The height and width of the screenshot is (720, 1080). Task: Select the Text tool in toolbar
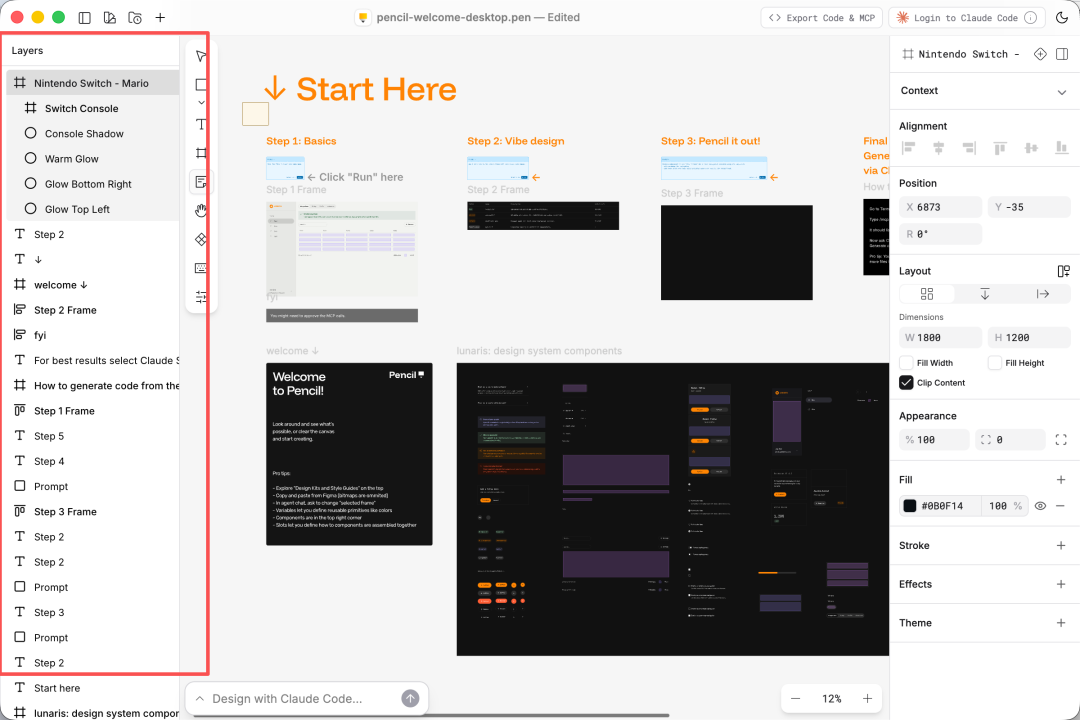coord(201,125)
